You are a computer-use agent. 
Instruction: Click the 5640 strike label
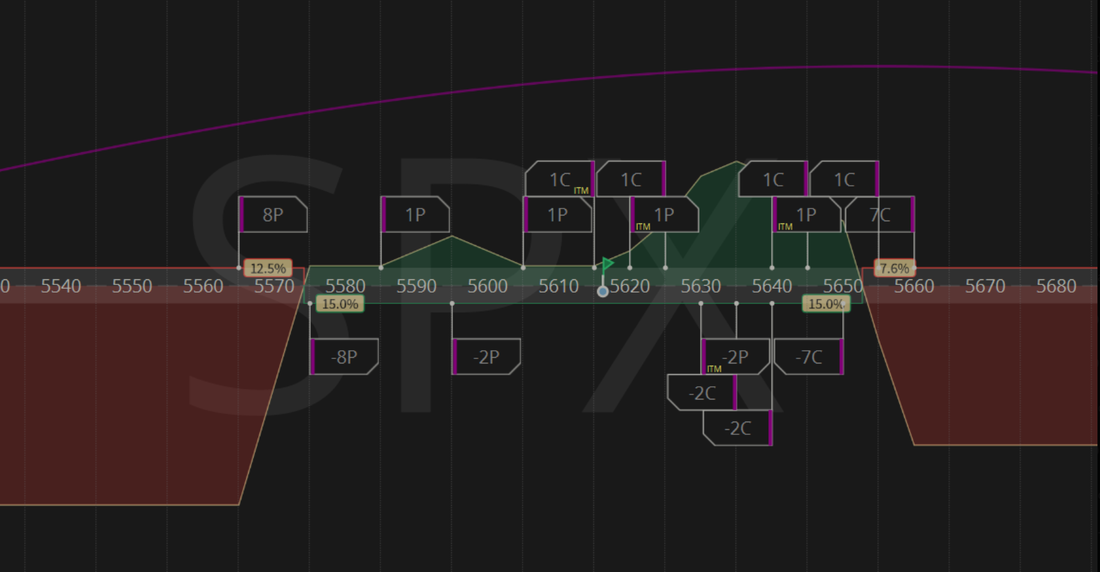(x=772, y=286)
